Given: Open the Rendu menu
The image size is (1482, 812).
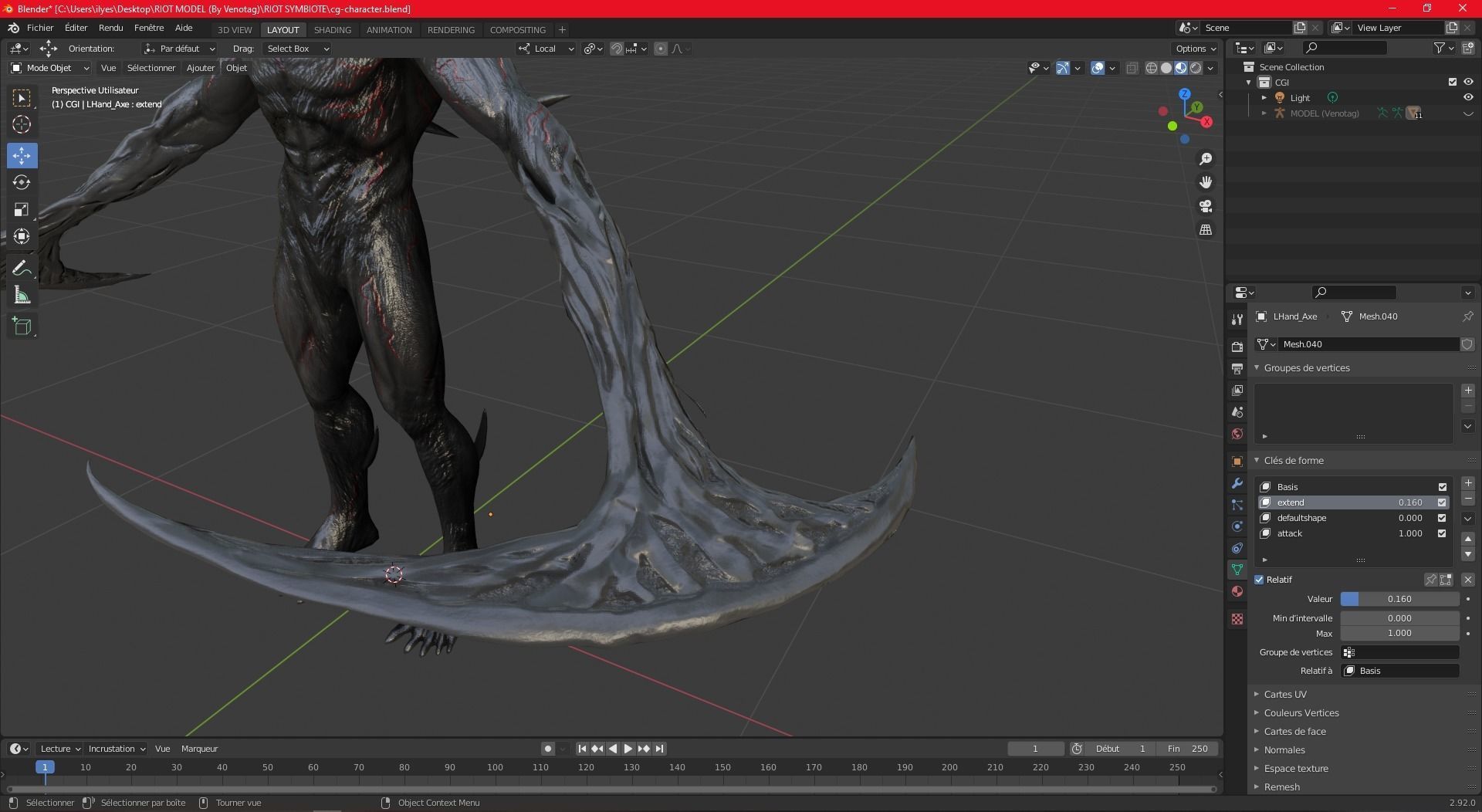Looking at the screenshot, I should coord(110,28).
